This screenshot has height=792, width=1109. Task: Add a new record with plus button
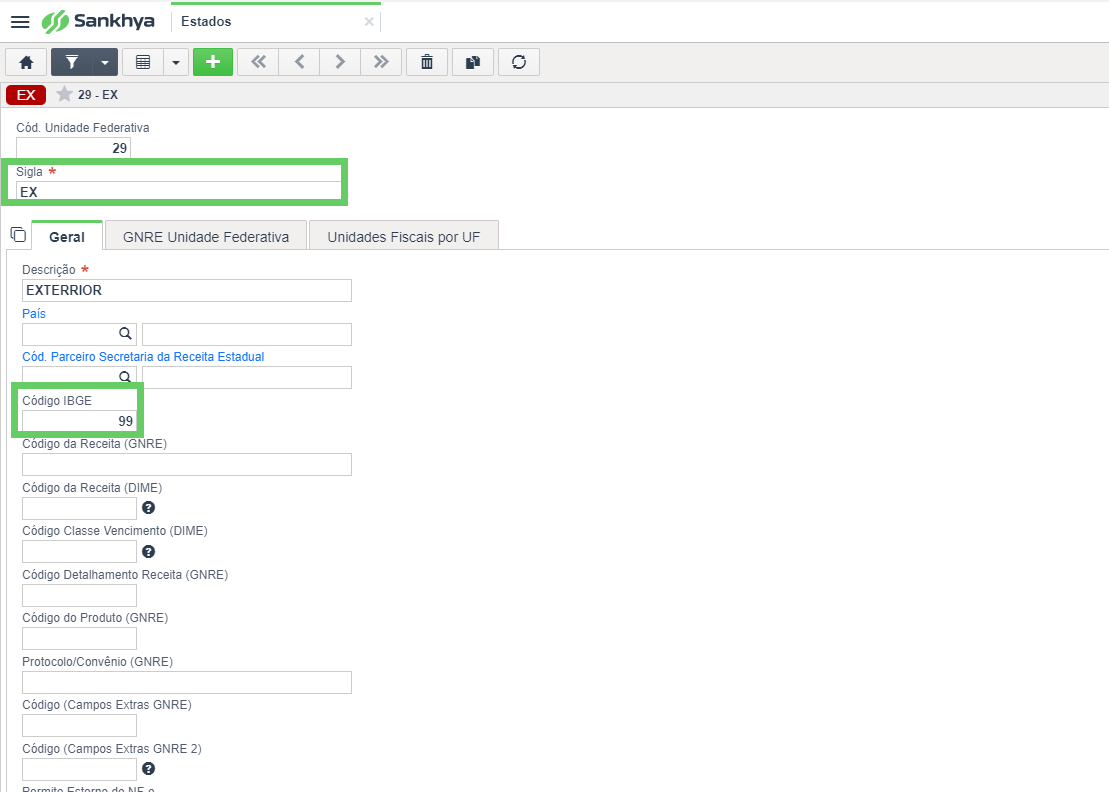(213, 62)
